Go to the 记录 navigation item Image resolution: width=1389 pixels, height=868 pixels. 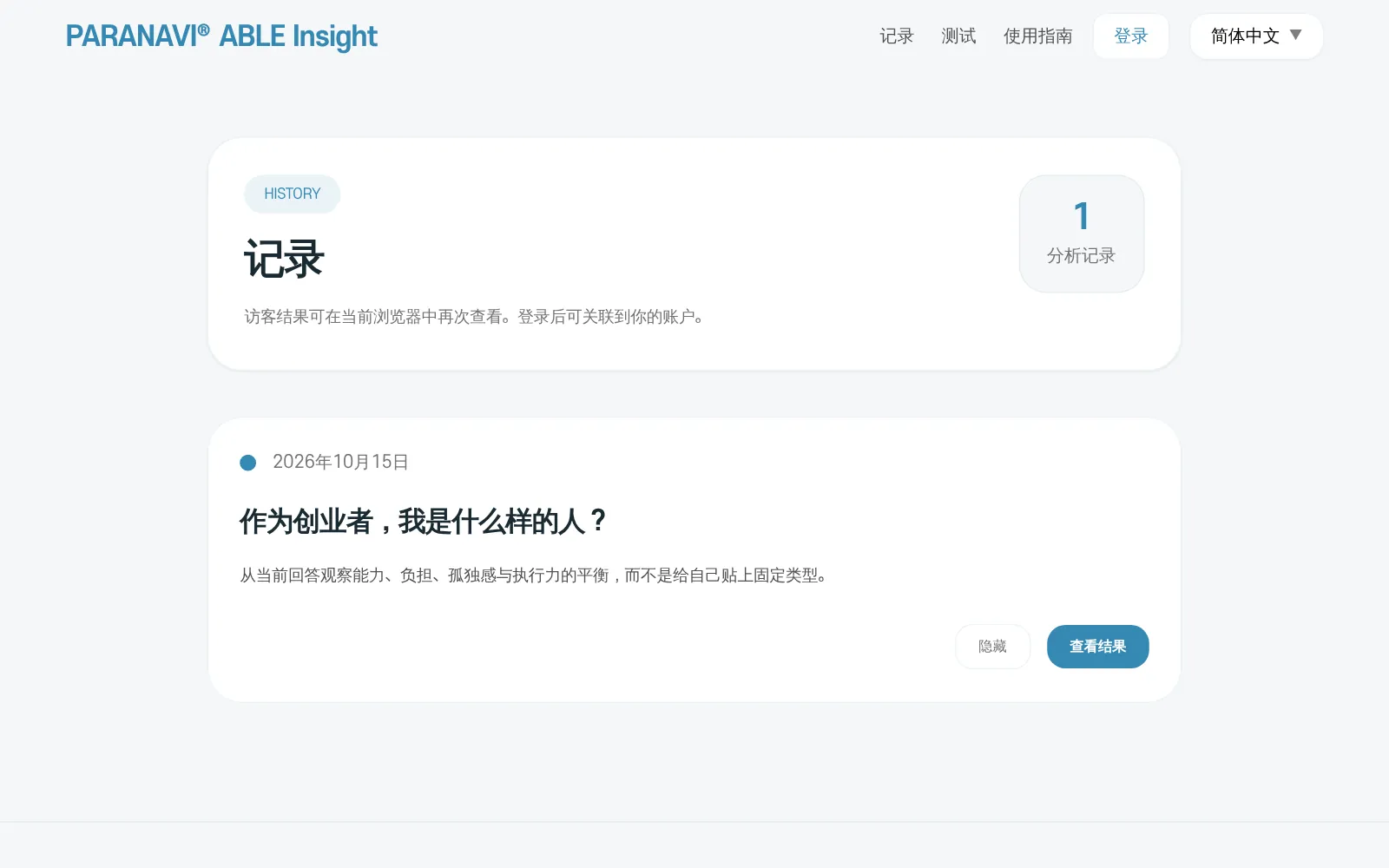897,36
